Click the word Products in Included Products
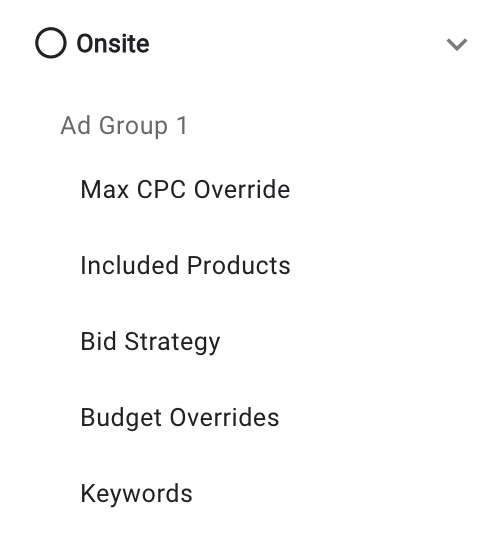The image size is (502, 540). pyautogui.click(x=239, y=265)
